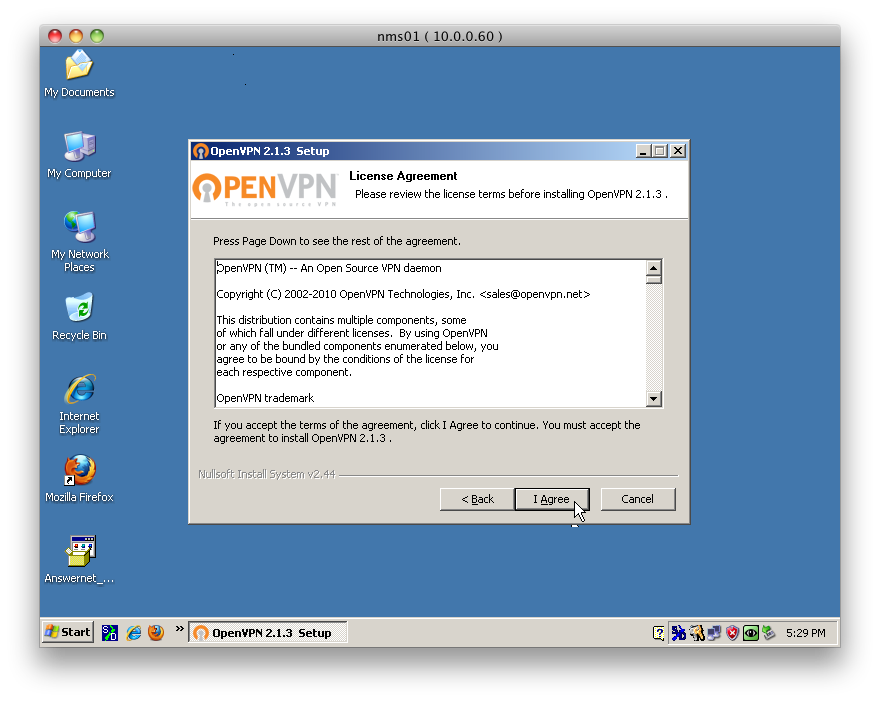880x702 pixels.
Task: Select the My Computer desktop icon
Action: (x=79, y=155)
